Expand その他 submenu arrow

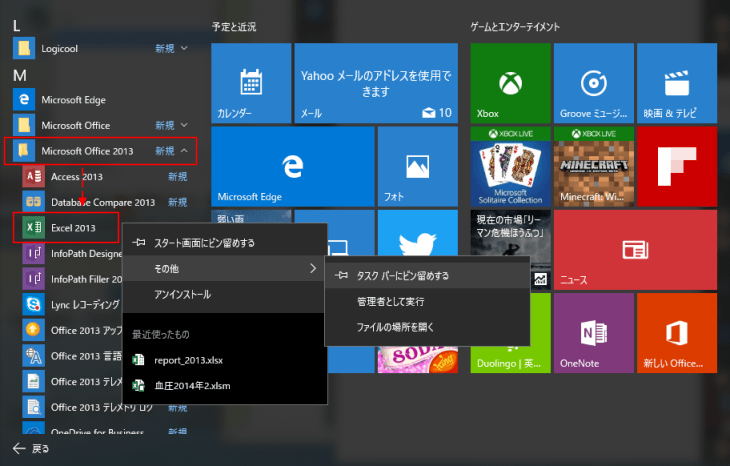[313, 268]
